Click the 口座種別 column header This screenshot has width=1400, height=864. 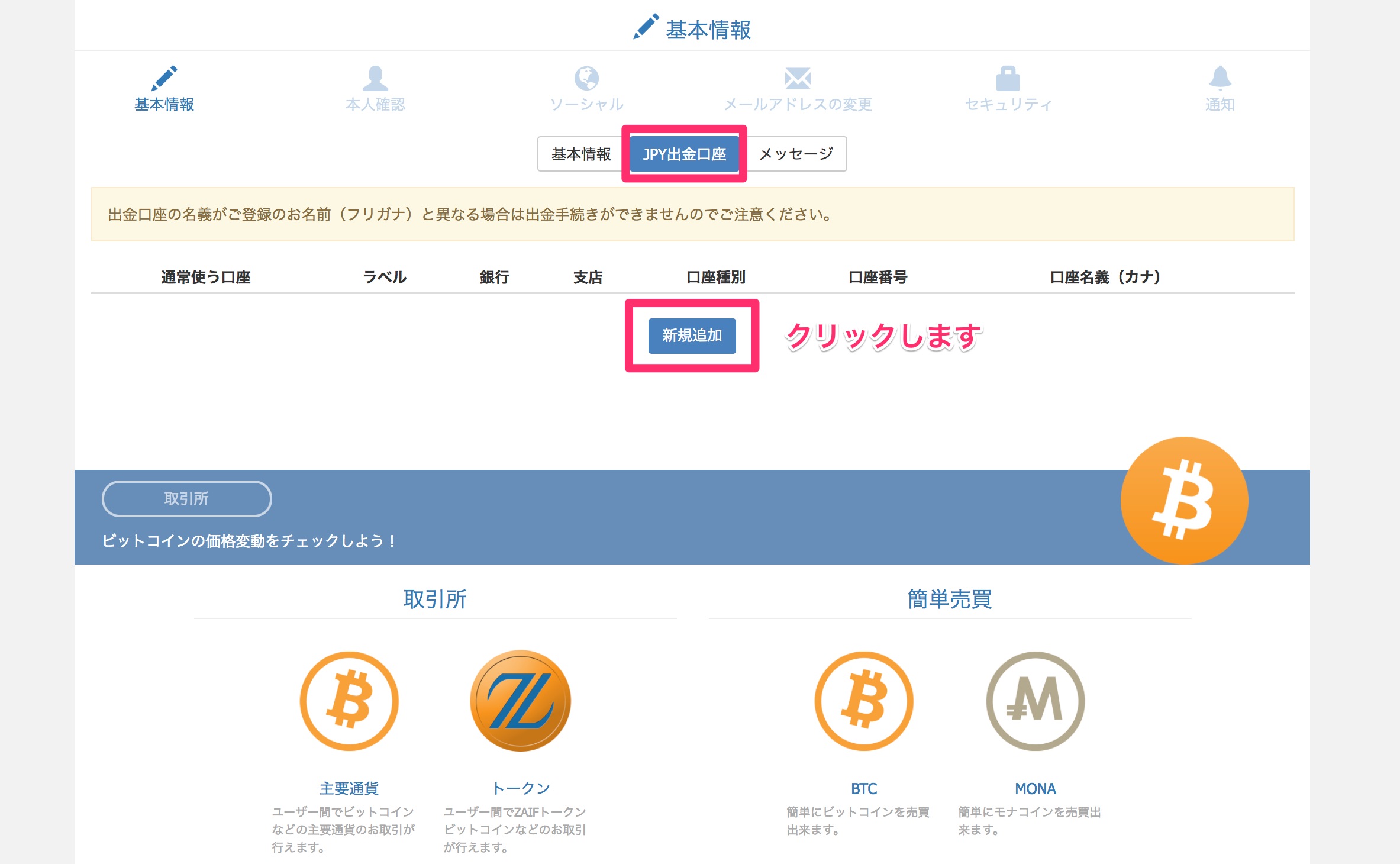click(x=715, y=277)
